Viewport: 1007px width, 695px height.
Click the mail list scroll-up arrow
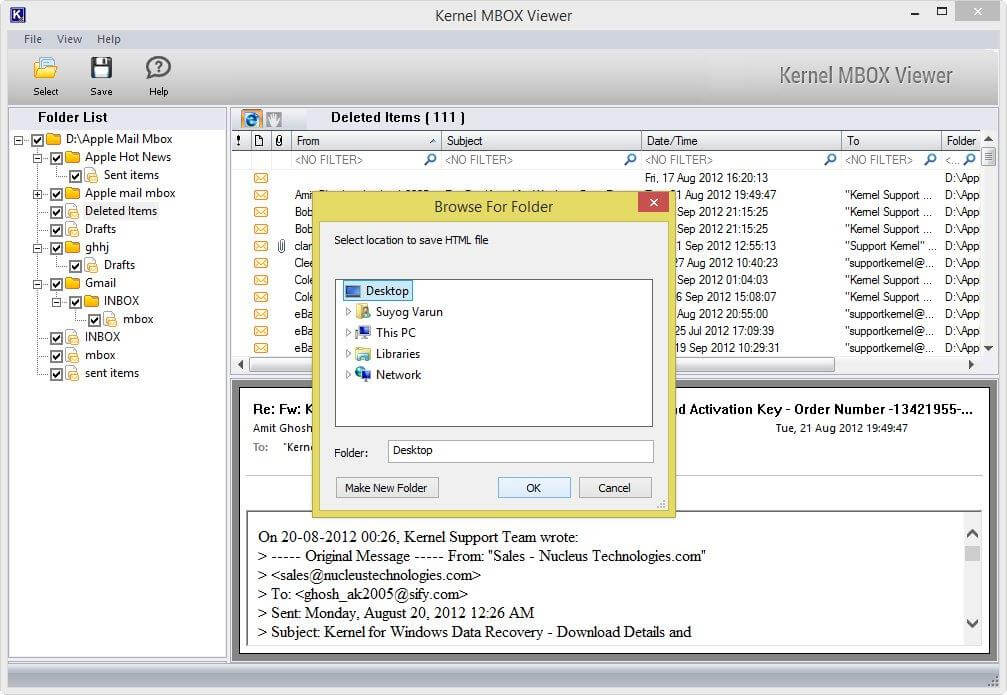click(x=988, y=139)
